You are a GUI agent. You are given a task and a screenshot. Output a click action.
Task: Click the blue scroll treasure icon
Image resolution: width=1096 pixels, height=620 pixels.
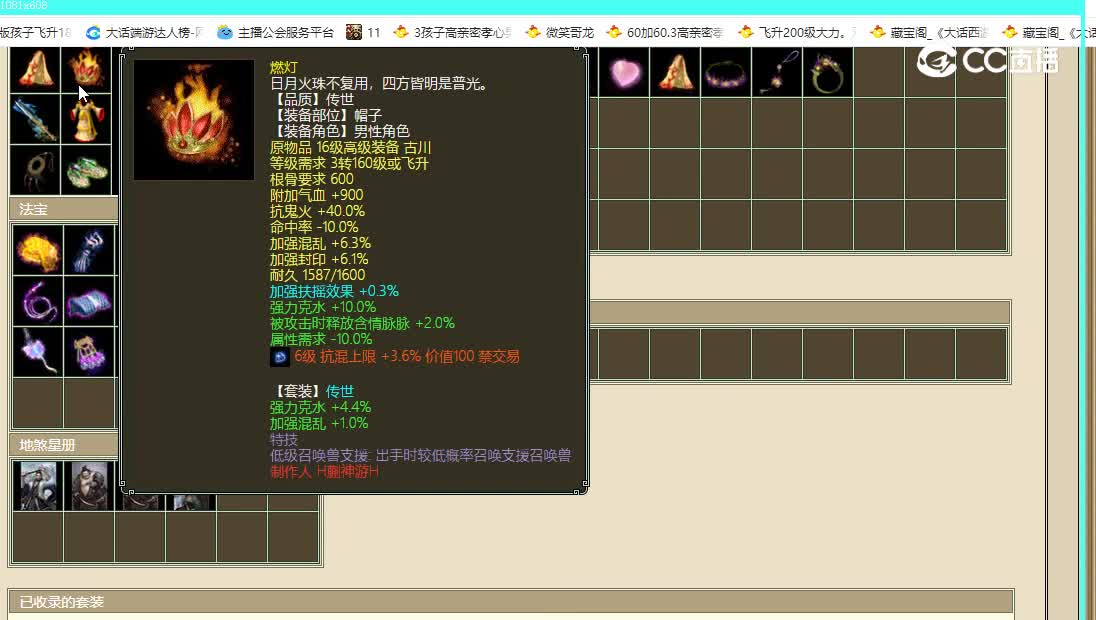tap(89, 301)
